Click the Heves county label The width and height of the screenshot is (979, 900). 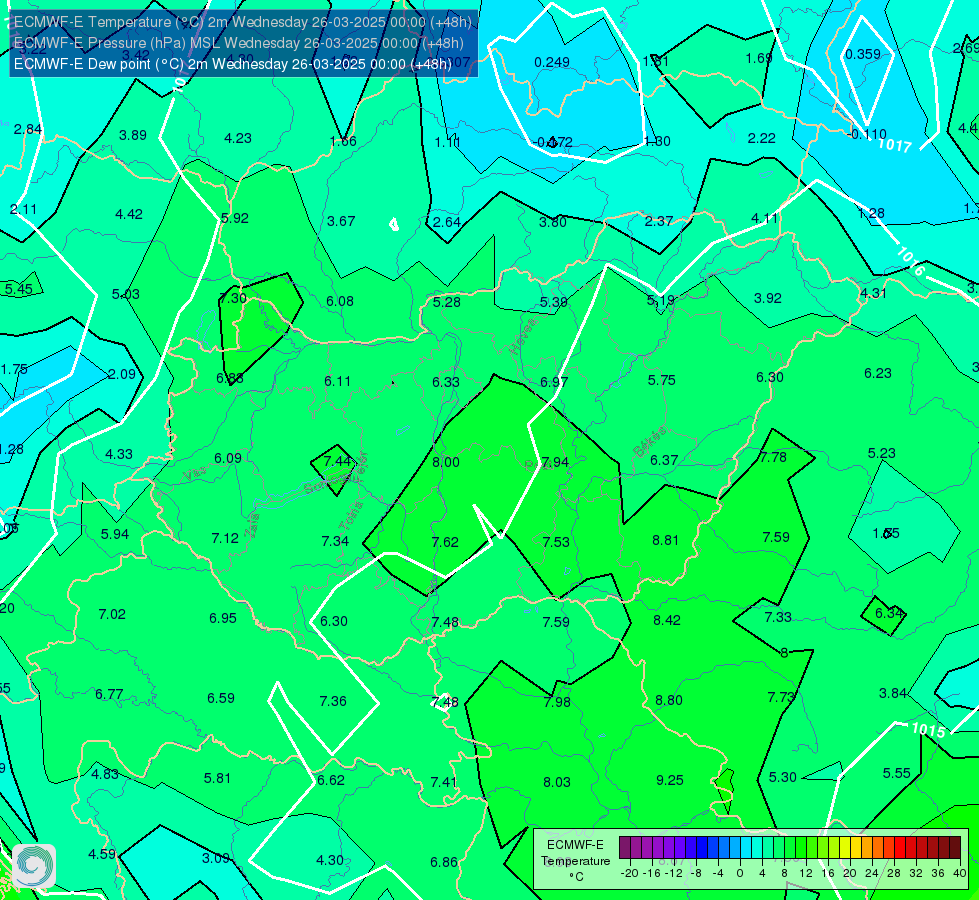tap(523, 336)
